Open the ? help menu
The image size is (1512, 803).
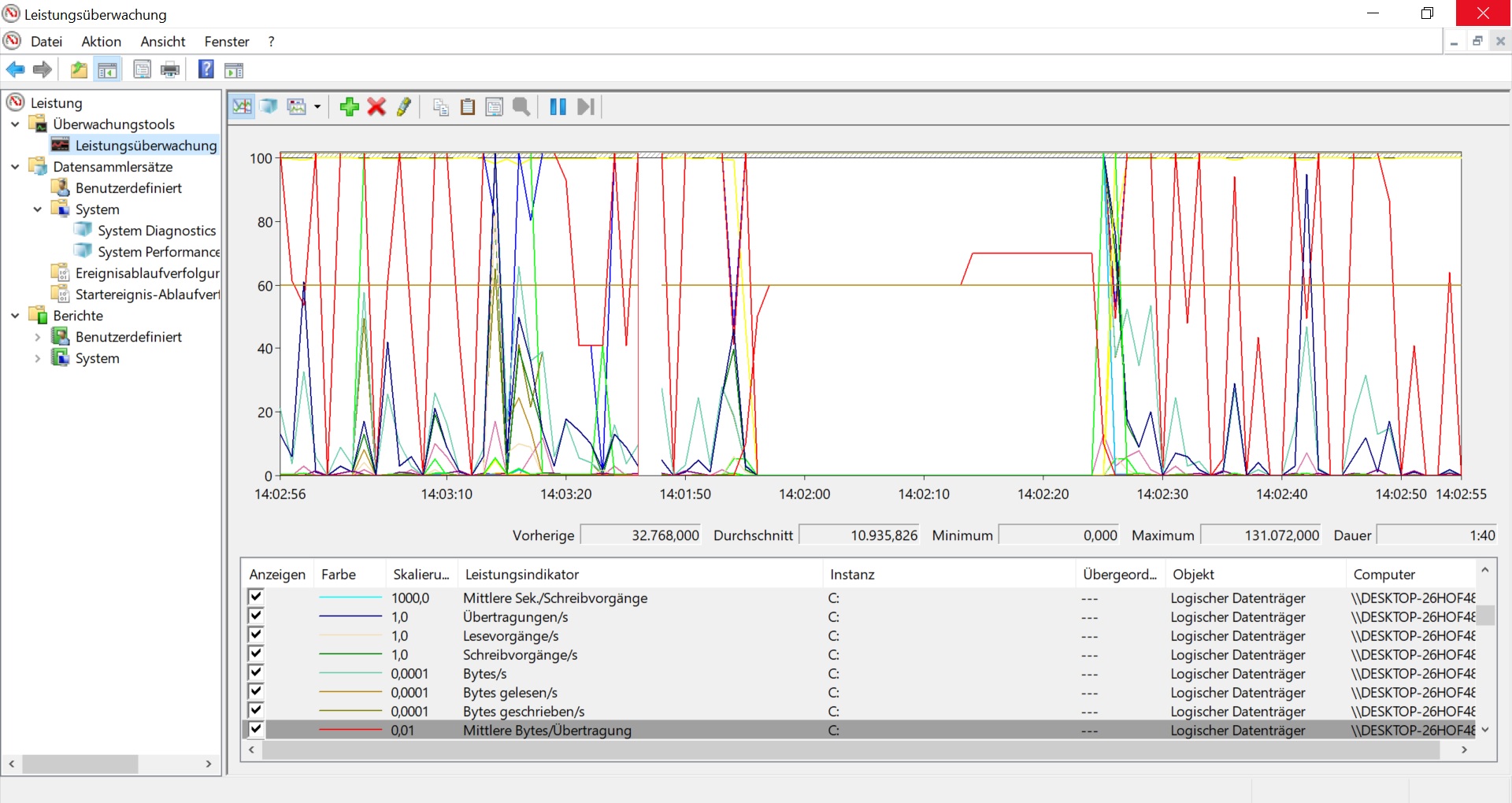pyautogui.click(x=271, y=42)
